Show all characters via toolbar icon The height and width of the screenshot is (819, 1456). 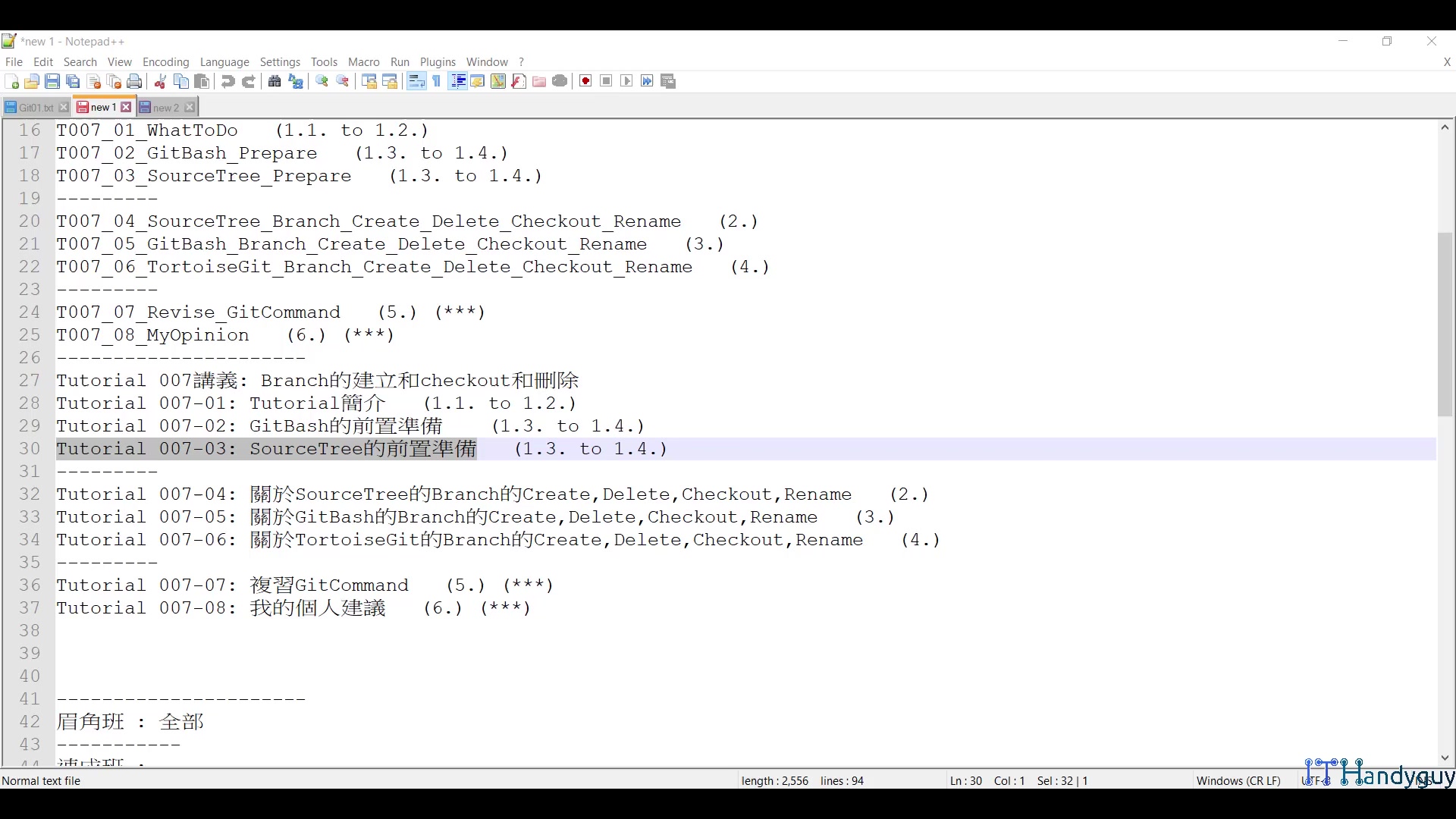tap(437, 81)
